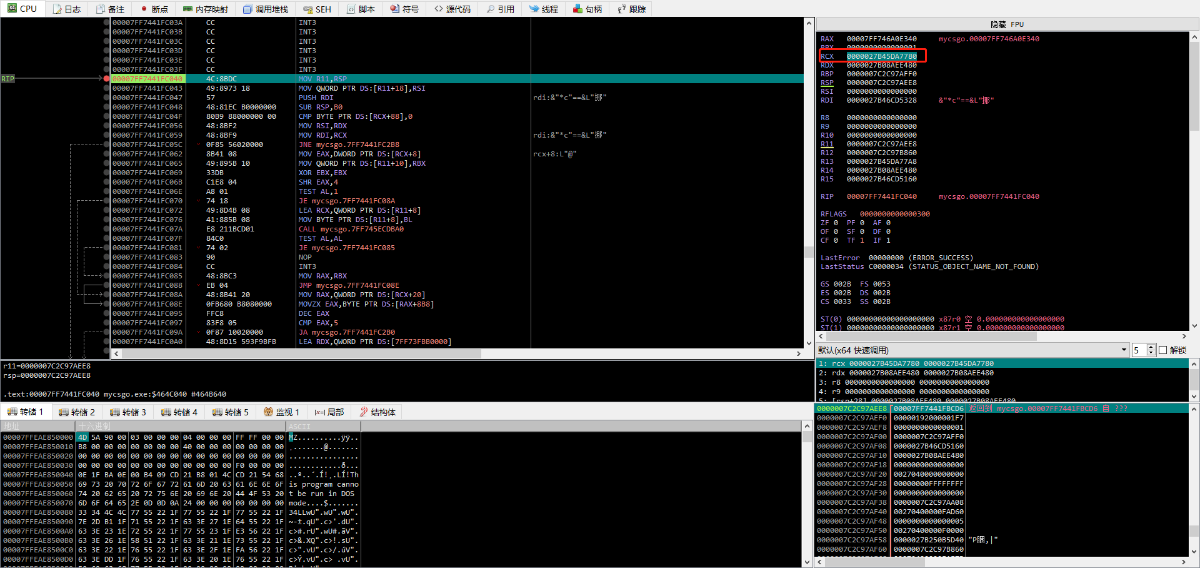Switch to the CPU tab

coord(22,8)
